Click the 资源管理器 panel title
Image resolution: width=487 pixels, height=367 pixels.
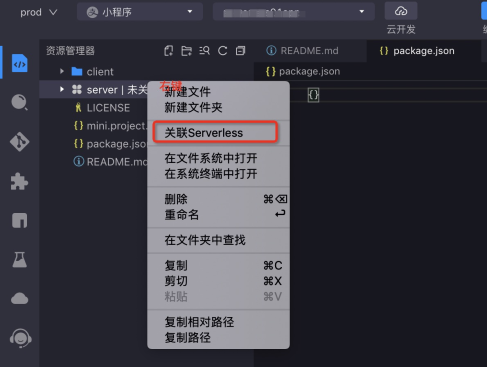tap(70, 51)
